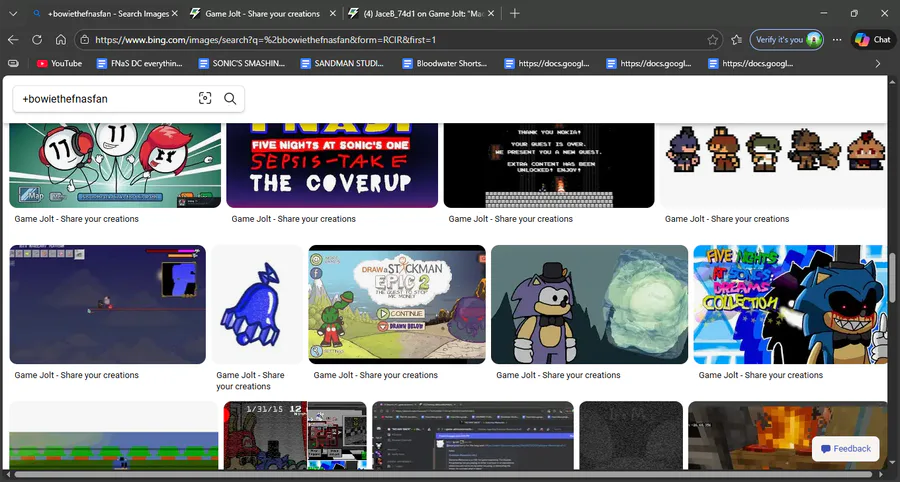The height and width of the screenshot is (482, 900).
Task: Open the blue glitter claw thumbnail
Action: pos(257,304)
